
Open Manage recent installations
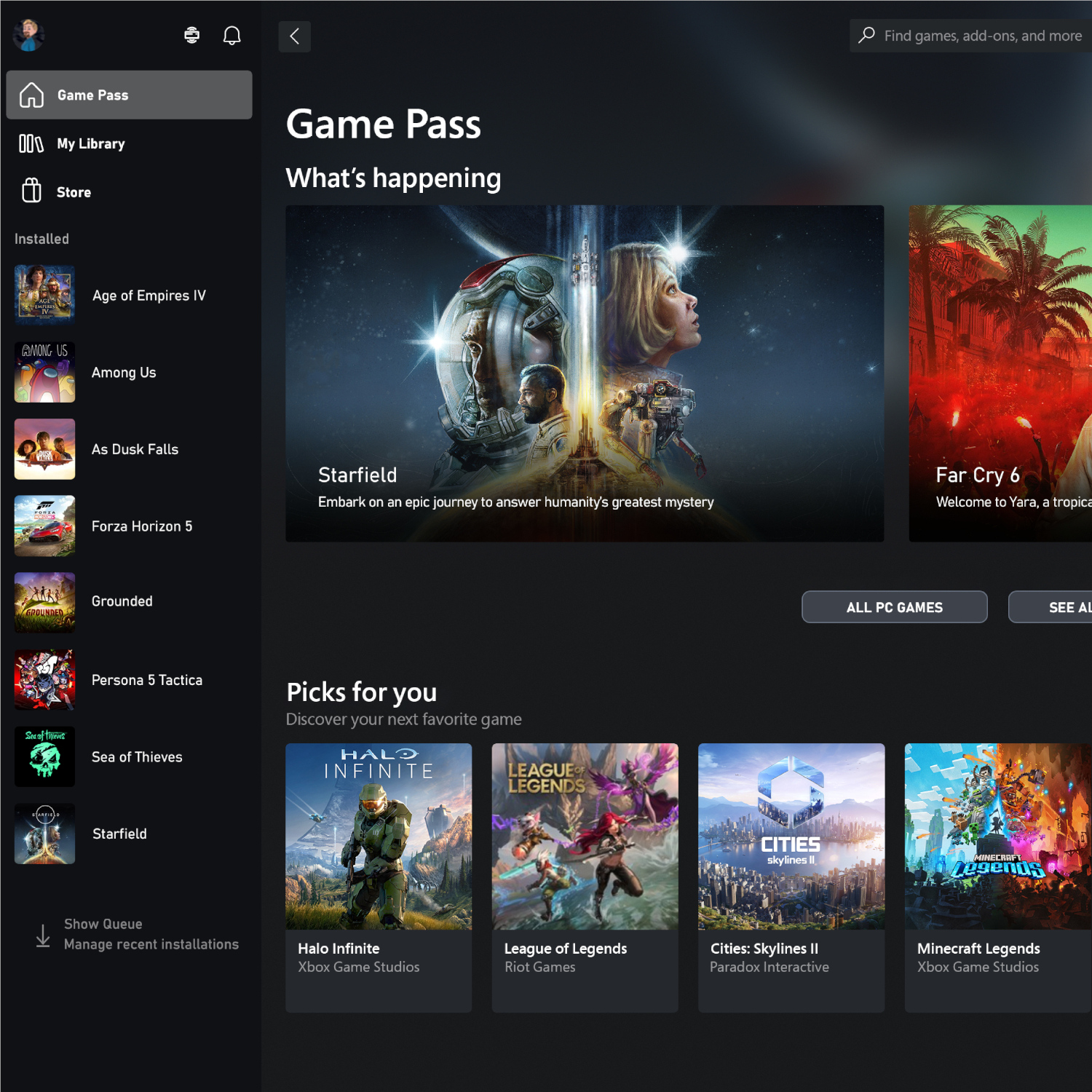(151, 944)
